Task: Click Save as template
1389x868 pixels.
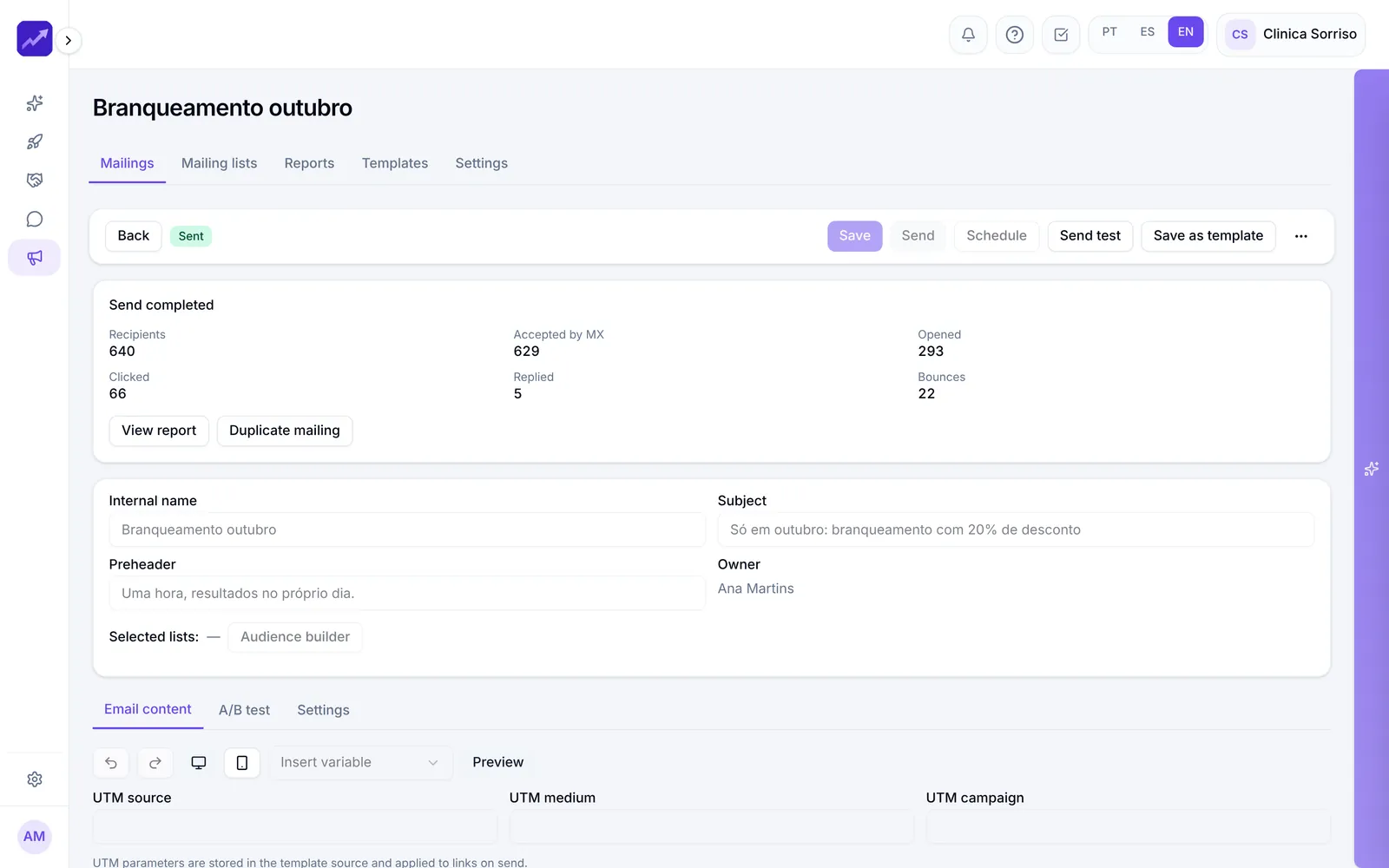Action: (1208, 236)
